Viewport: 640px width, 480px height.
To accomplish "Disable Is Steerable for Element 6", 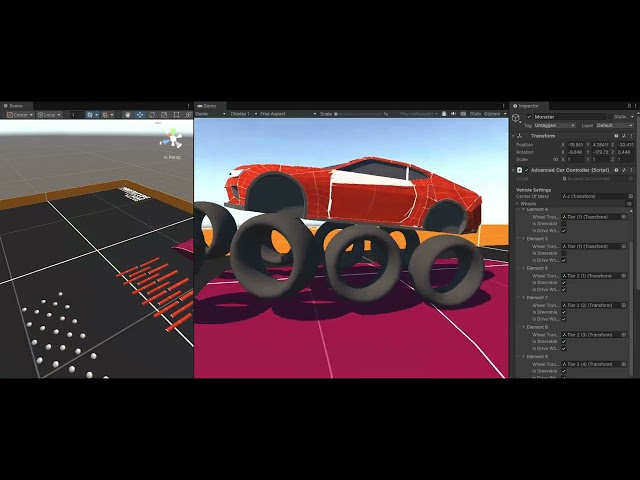I will coord(564,282).
